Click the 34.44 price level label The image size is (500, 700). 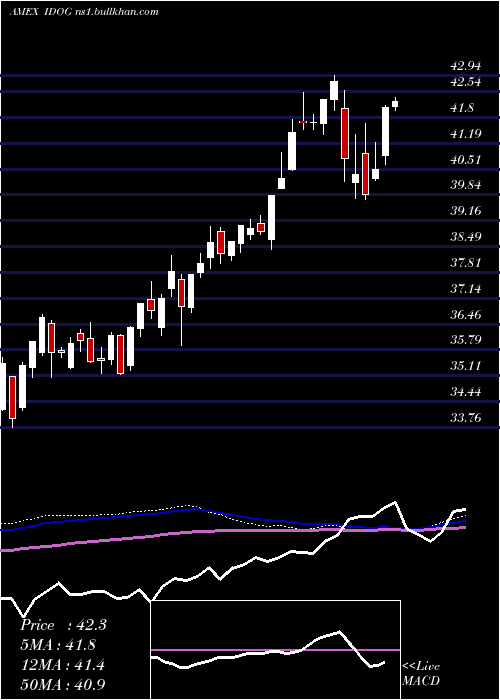click(466, 392)
